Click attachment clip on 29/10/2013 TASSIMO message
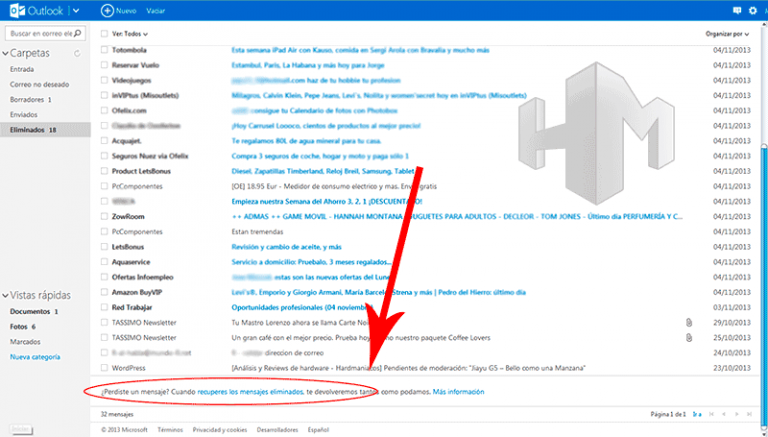The image size is (768, 437). pos(689,322)
